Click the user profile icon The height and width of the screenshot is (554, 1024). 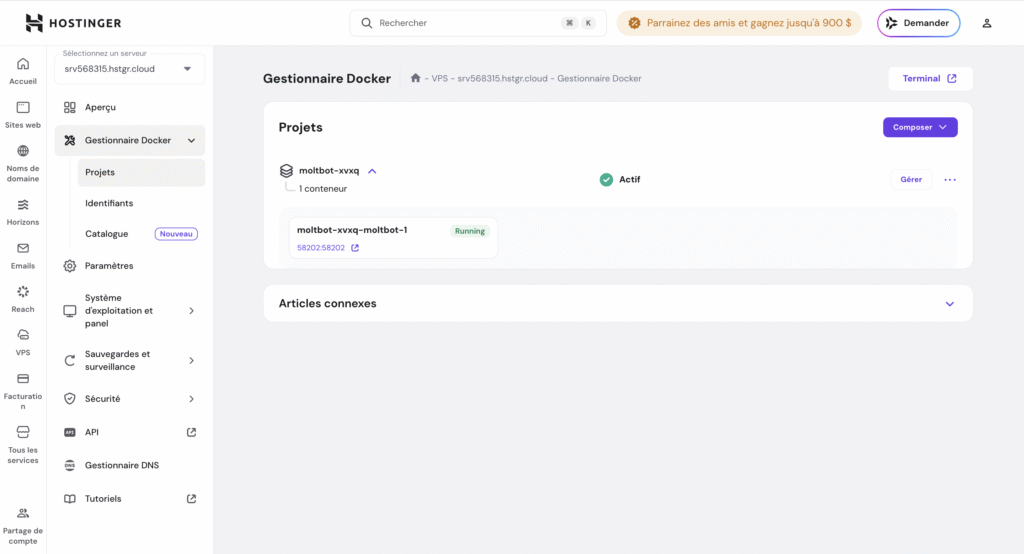(x=987, y=23)
